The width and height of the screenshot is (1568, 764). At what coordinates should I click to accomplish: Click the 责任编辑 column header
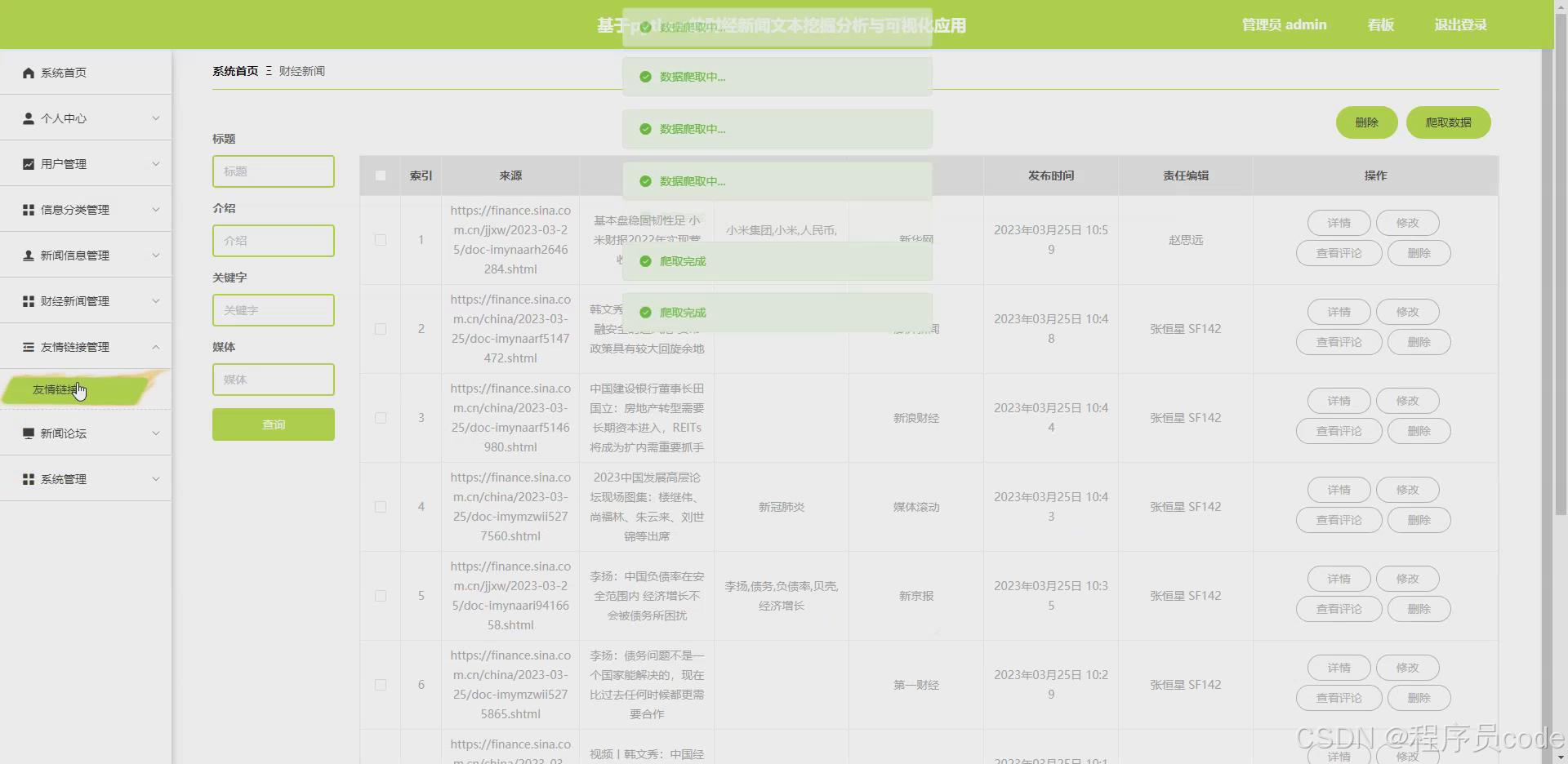tap(1186, 175)
